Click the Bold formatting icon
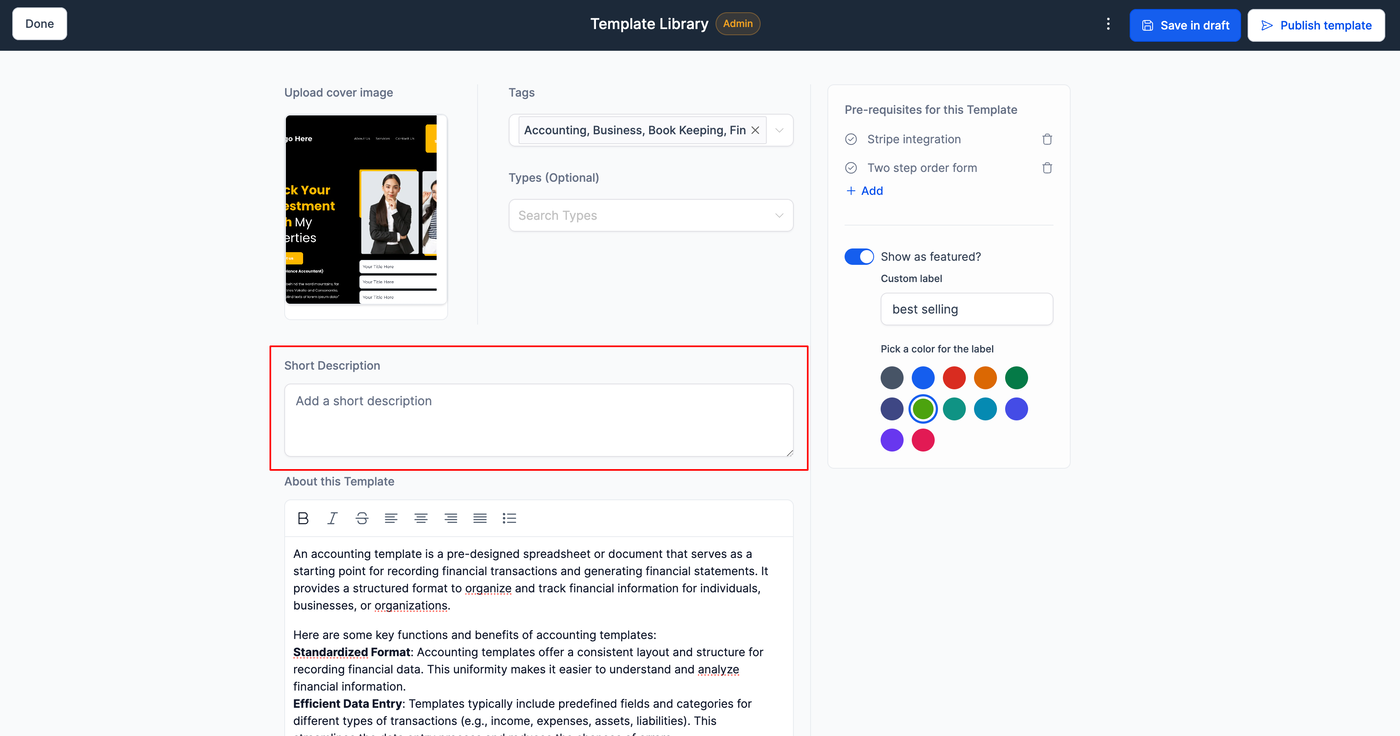This screenshot has width=1400, height=736. click(x=303, y=518)
